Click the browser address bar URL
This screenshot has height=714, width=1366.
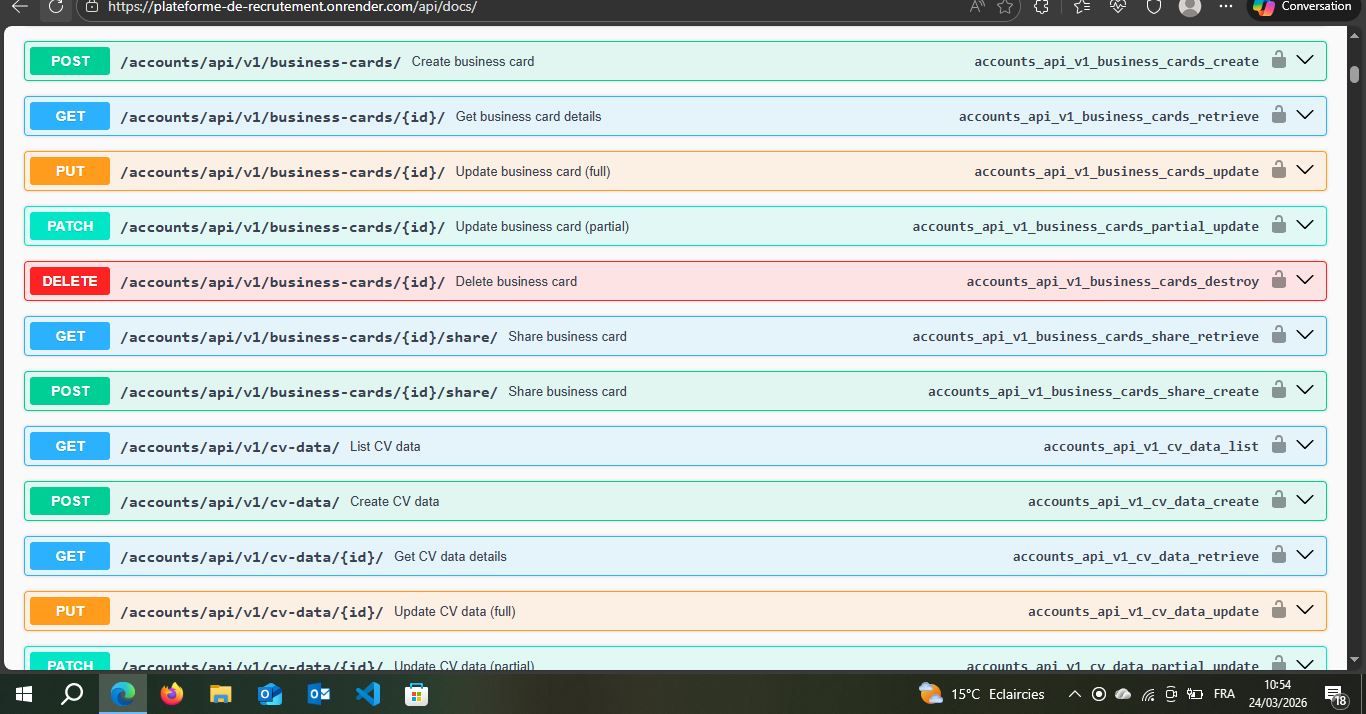291,7
